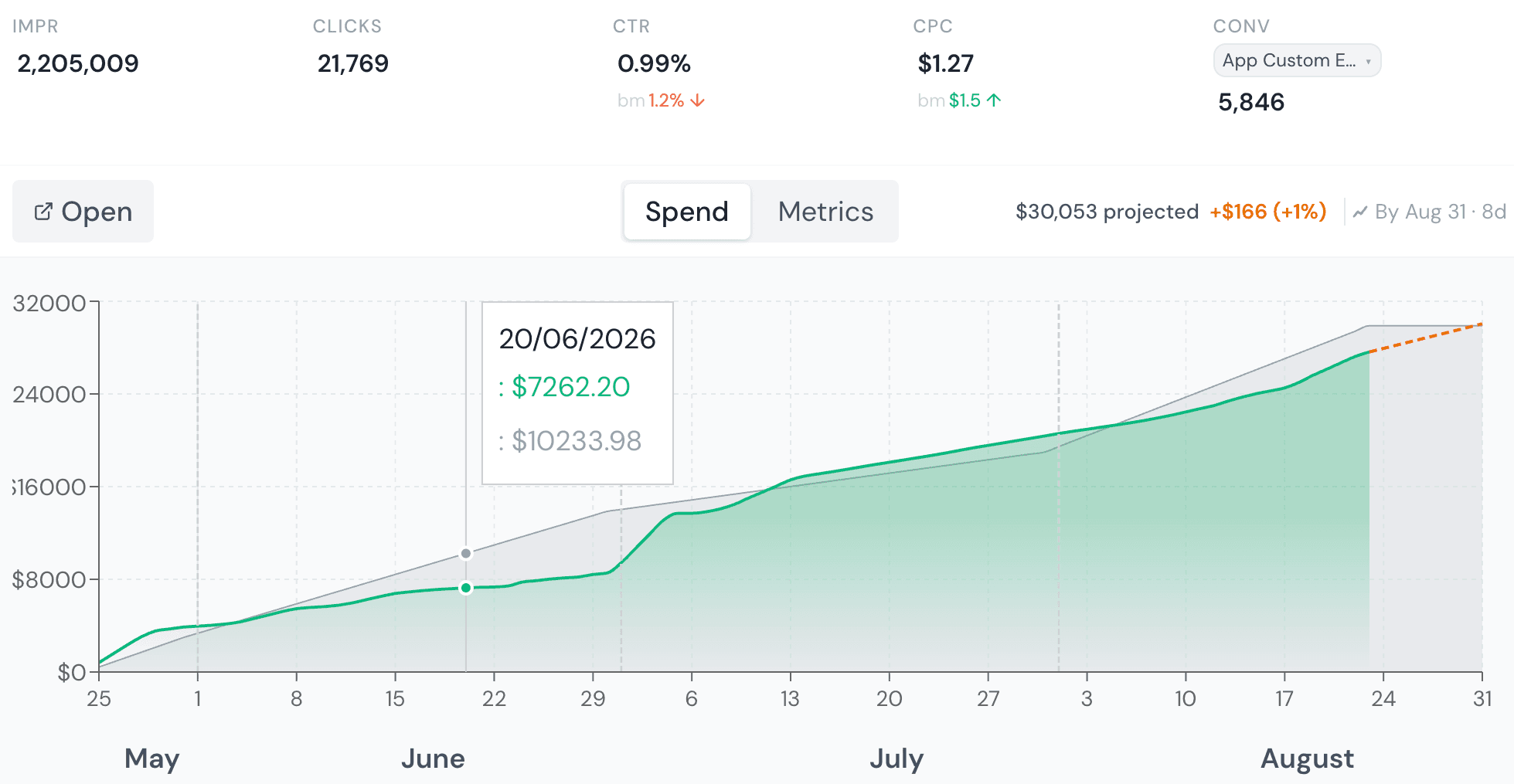Switch to the Spend tab

click(687, 212)
